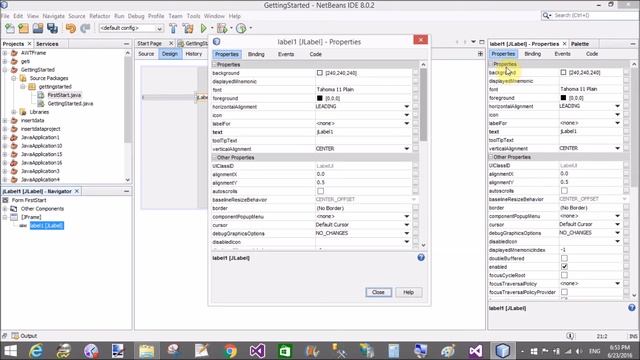Select label1 [JLabel] node in Navigator

[x=47, y=226]
